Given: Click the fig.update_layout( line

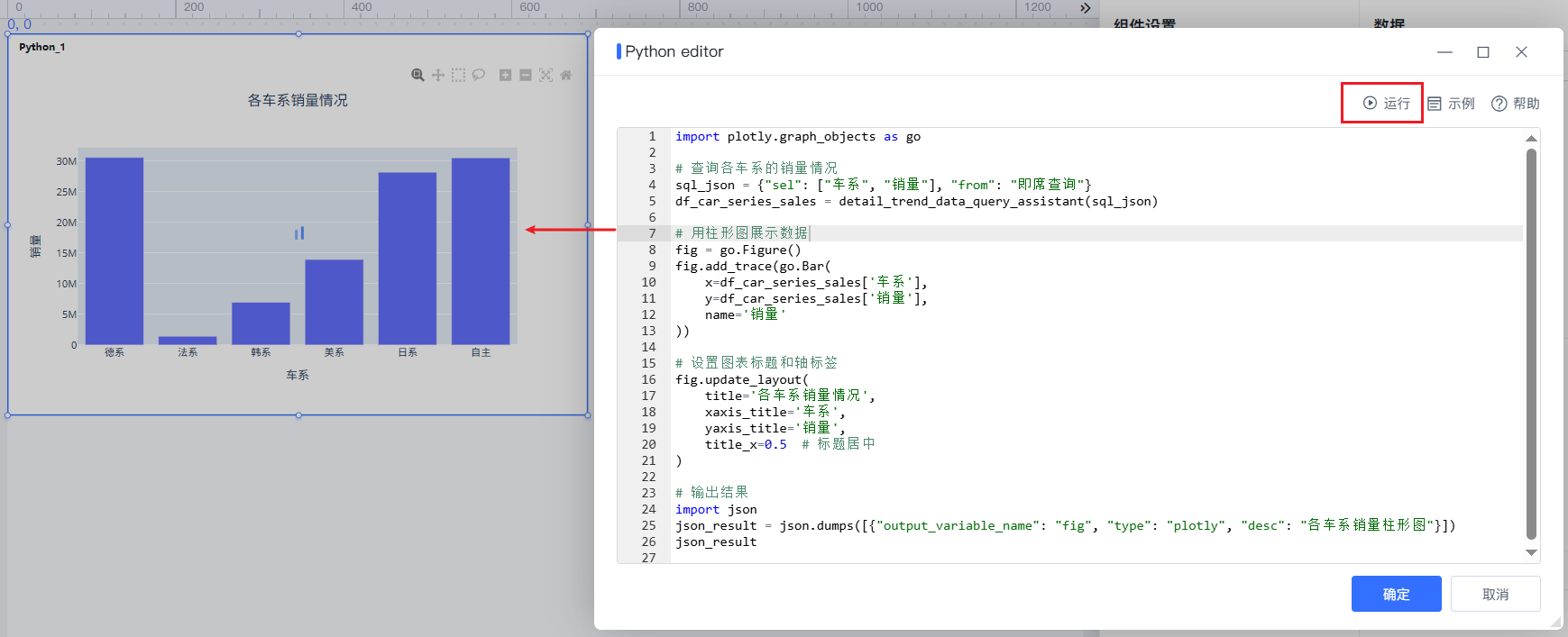Looking at the screenshot, I should pyautogui.click(x=741, y=379).
